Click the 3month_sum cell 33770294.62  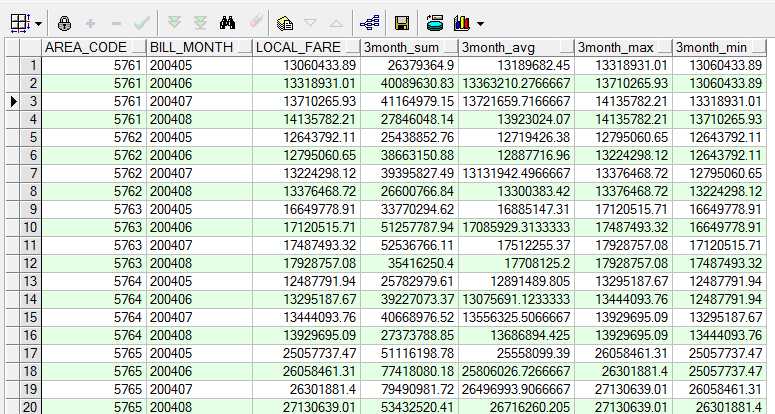[409, 209]
